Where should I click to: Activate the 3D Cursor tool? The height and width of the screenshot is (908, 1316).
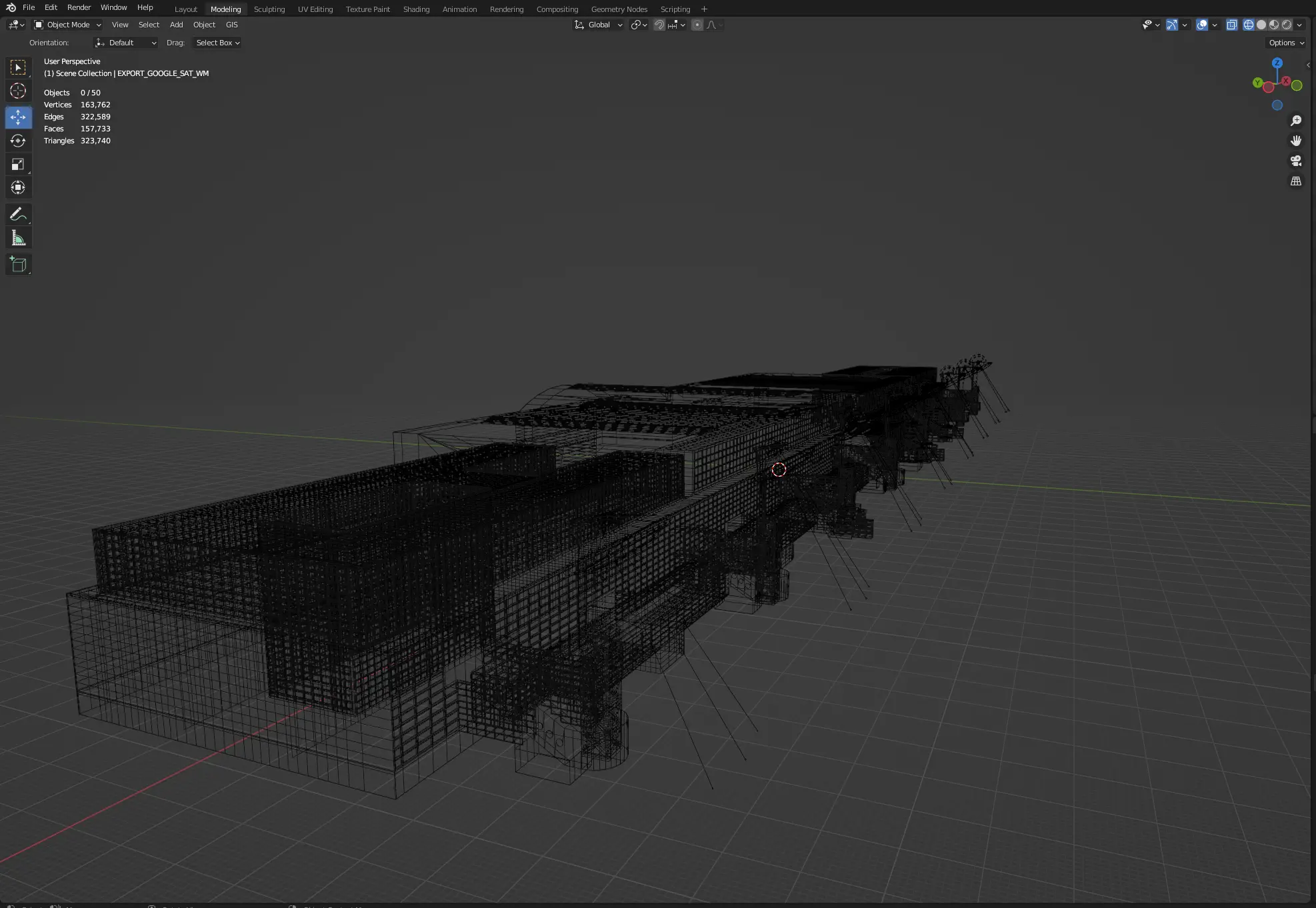coord(18,91)
